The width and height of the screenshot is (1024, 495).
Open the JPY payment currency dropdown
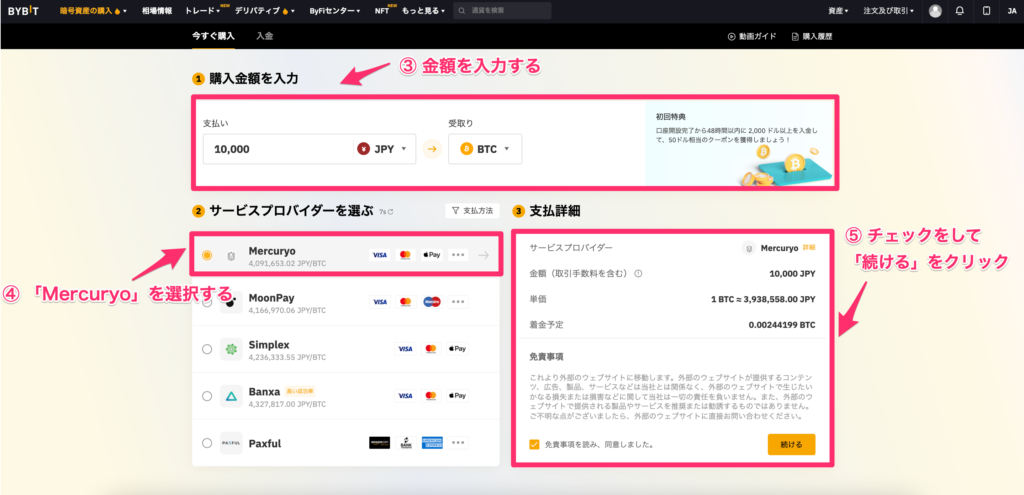point(385,149)
